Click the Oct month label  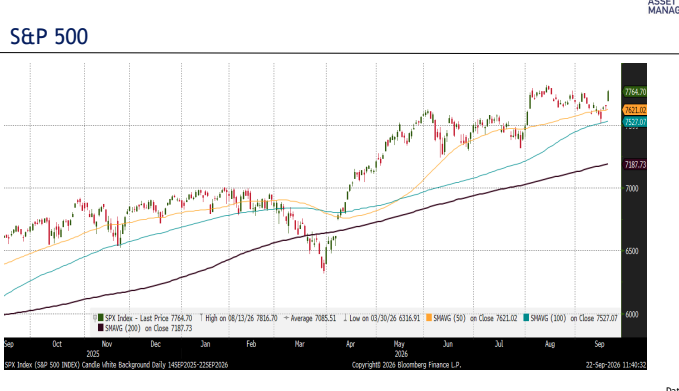[57, 344]
